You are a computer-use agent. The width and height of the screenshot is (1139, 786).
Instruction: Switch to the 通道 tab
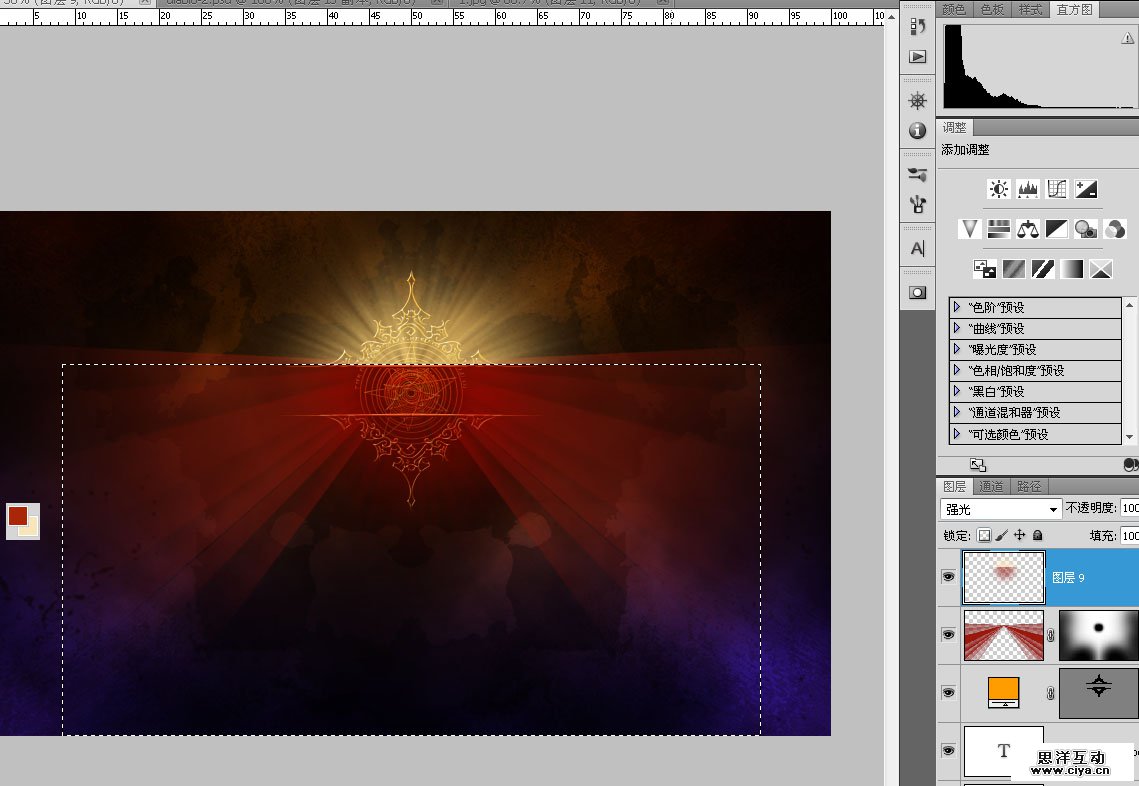(991, 486)
